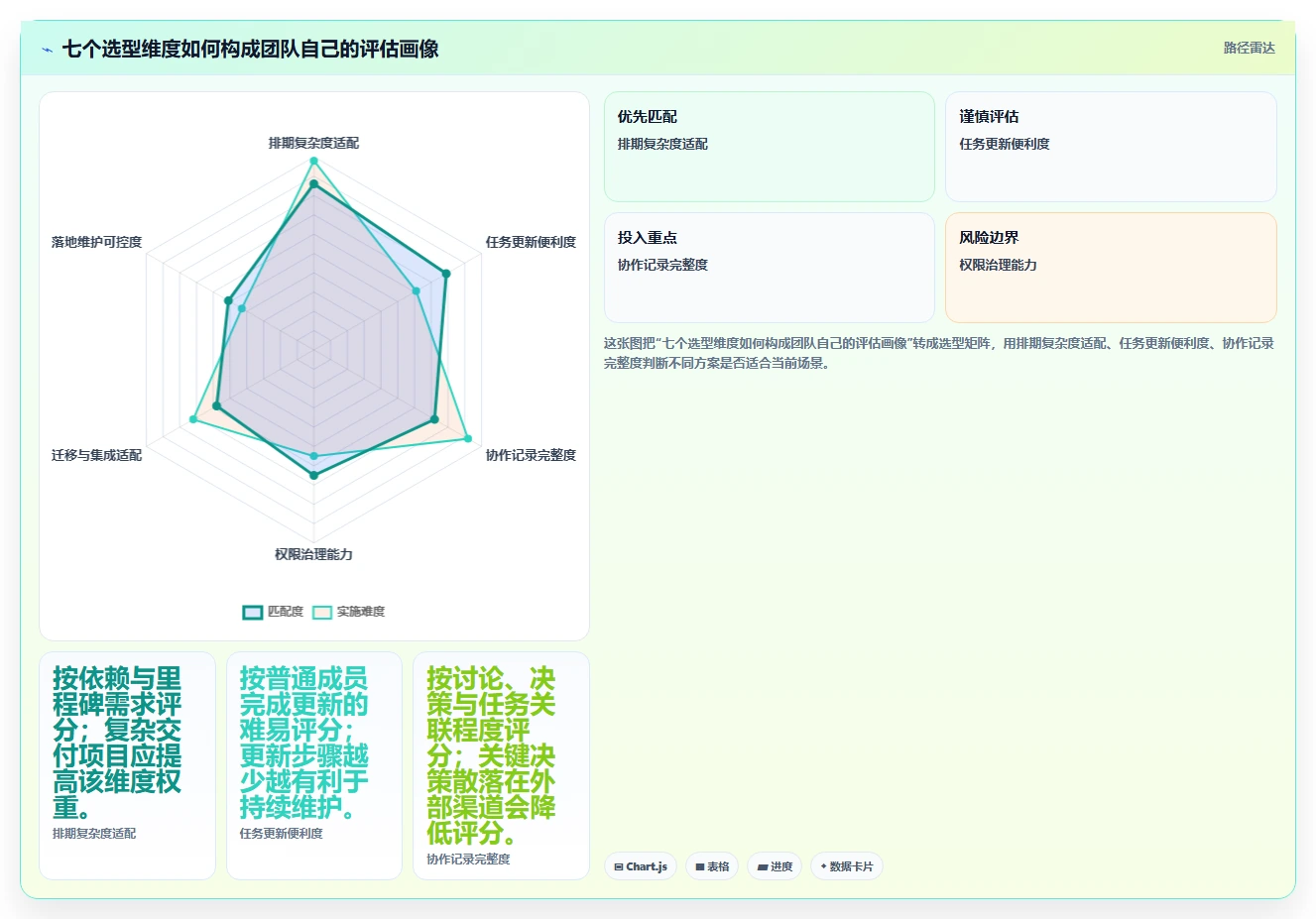Screen dimensions: 1316x919
Task: Click the 匹配度 data point on the 权限治理能力 axis
Action: point(313,476)
